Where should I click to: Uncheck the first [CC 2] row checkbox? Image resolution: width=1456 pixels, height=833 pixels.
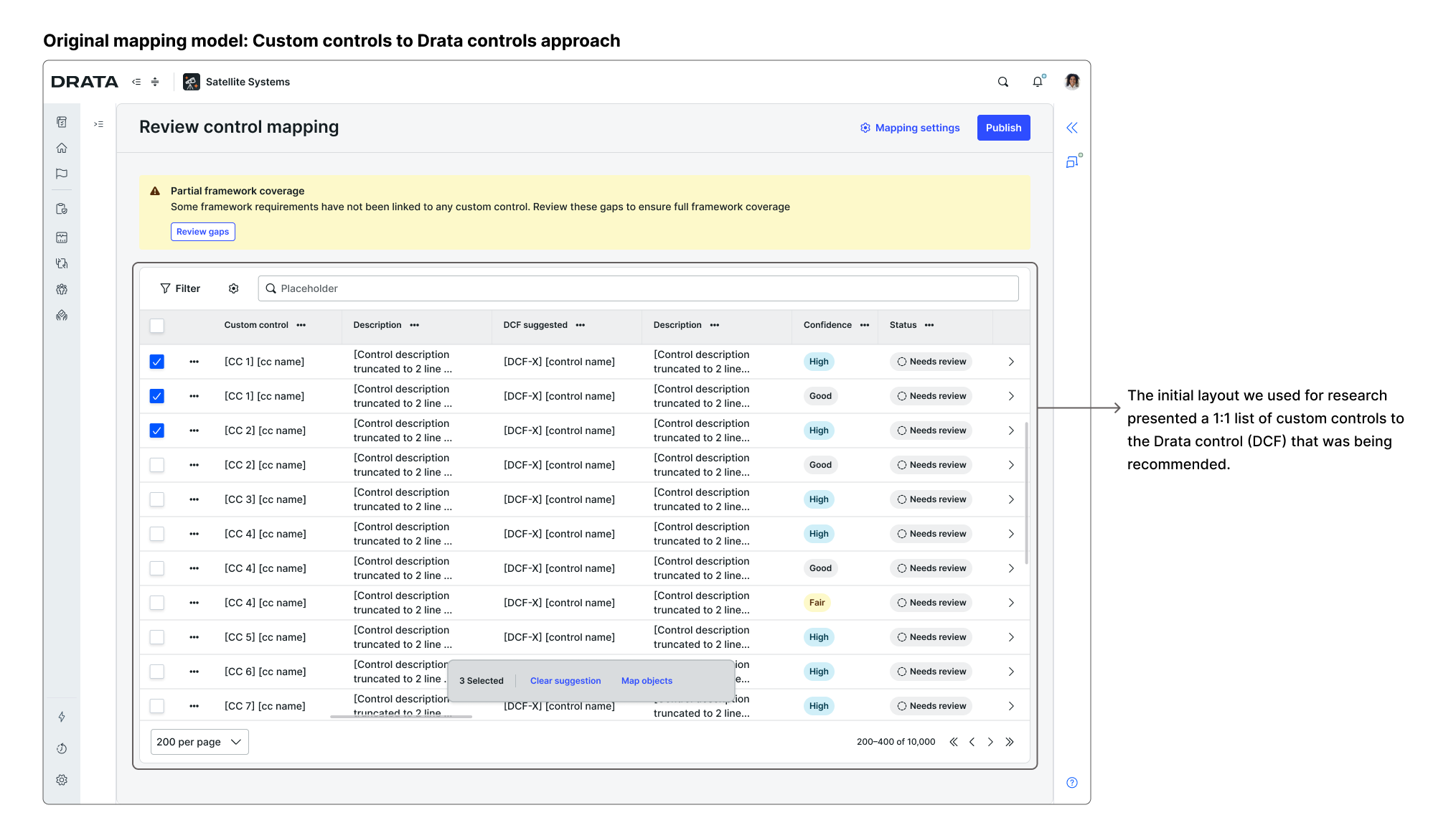[157, 430]
